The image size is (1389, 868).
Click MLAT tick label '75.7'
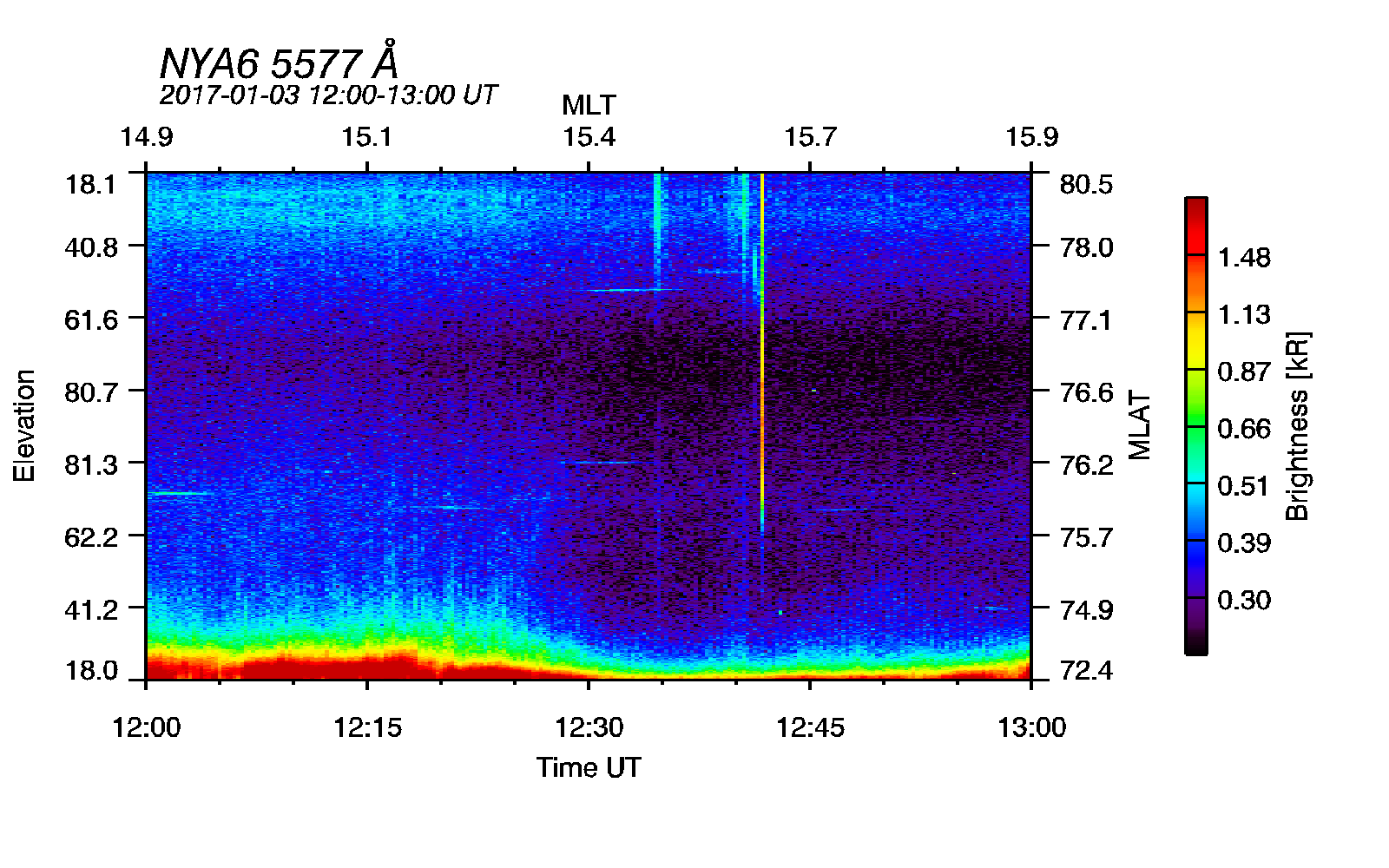1086,537
